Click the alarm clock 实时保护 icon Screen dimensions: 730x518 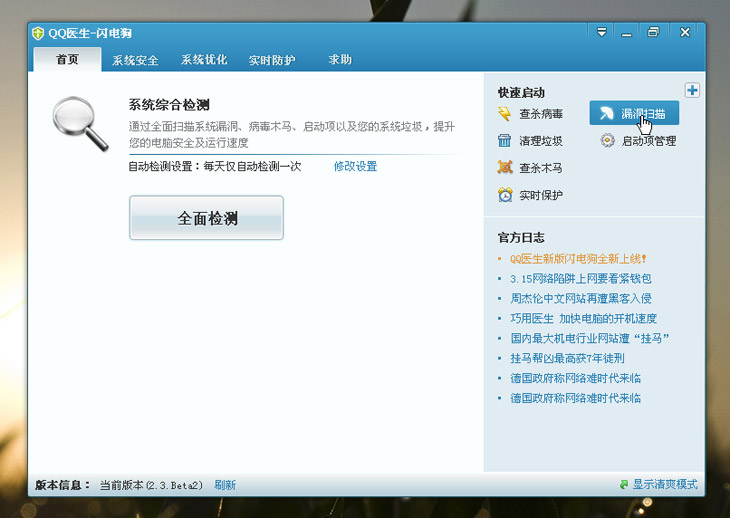[505, 195]
